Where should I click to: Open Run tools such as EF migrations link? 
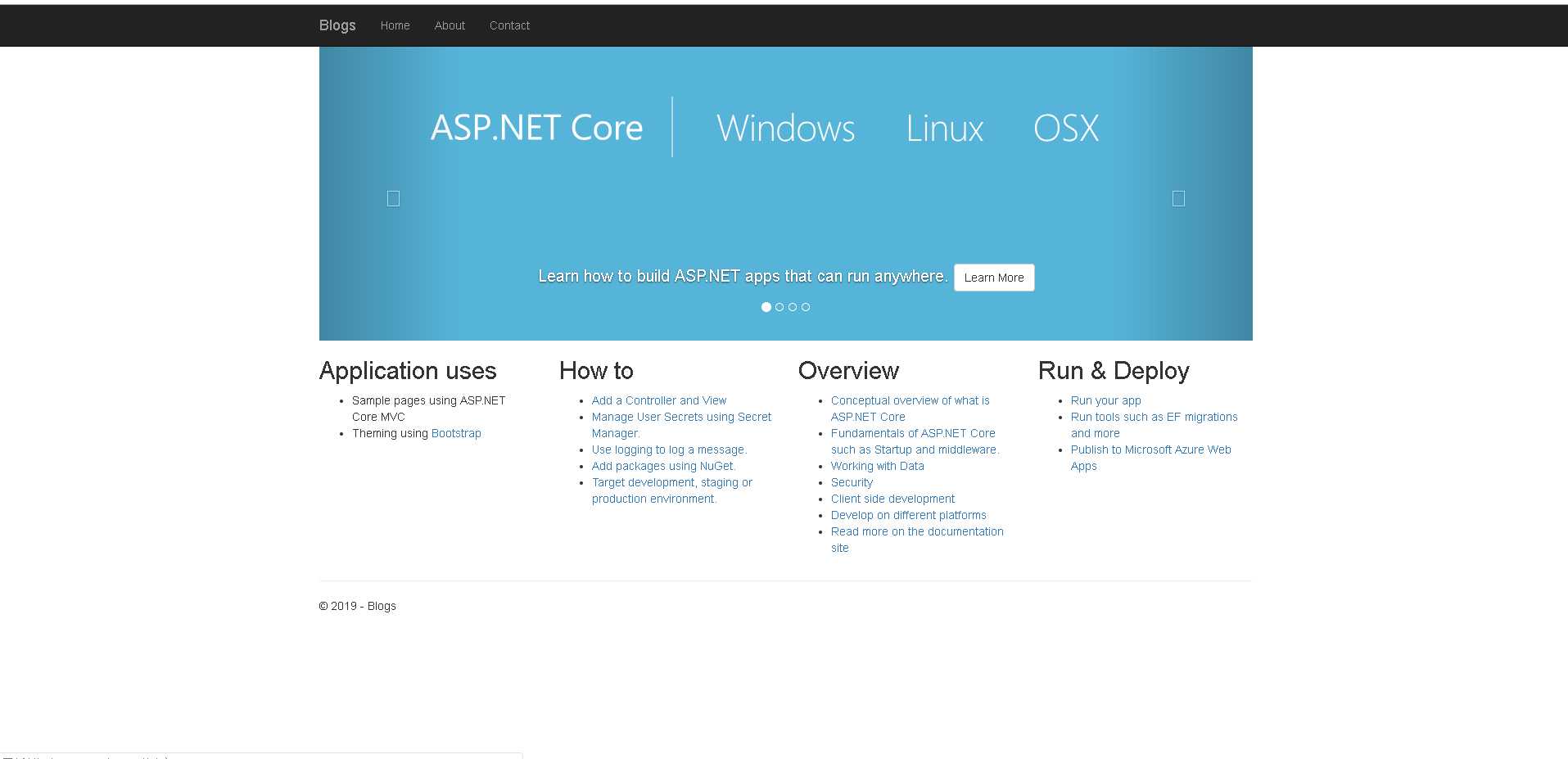point(1154,425)
